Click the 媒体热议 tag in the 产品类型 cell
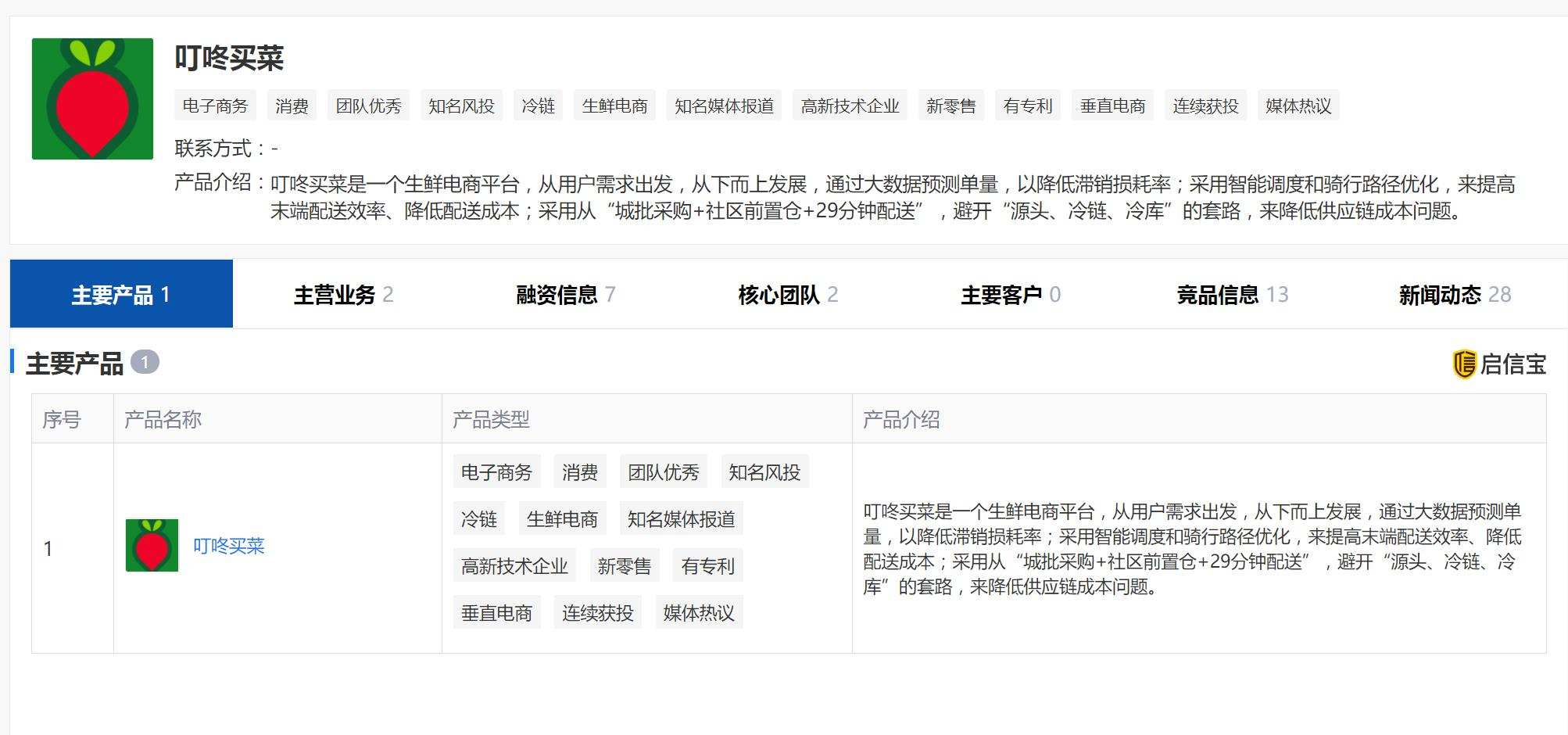Viewport: 1568px width, 735px height. pyautogui.click(x=699, y=613)
